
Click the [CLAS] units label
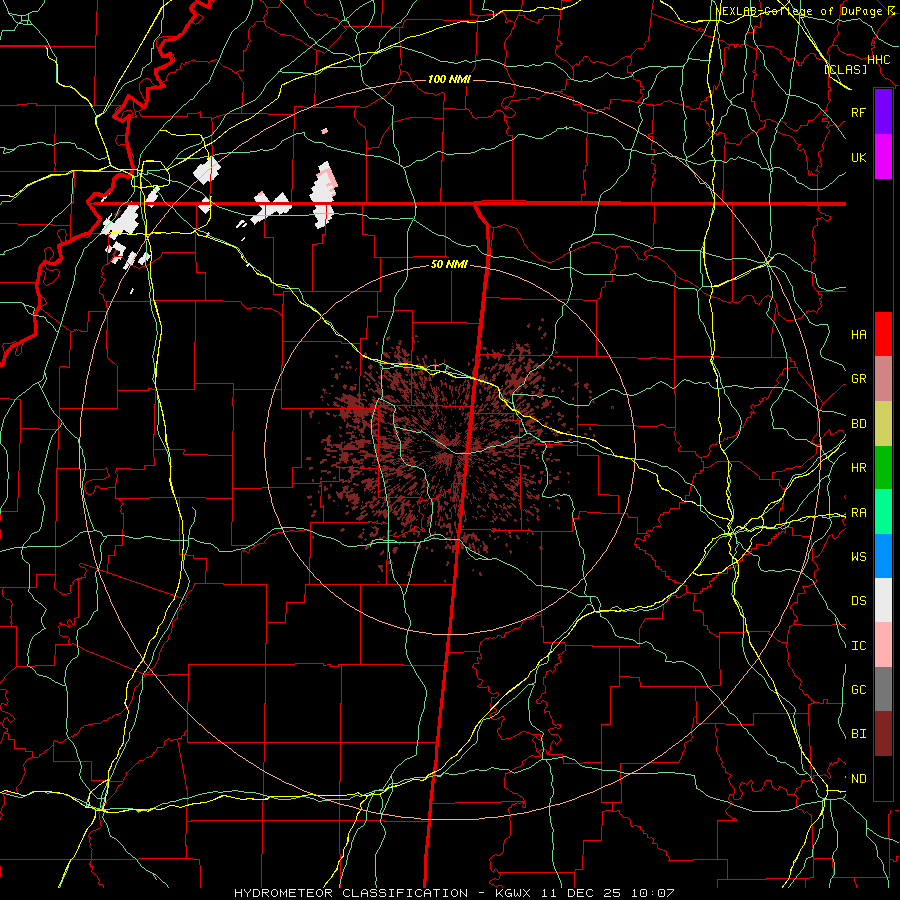(845, 69)
